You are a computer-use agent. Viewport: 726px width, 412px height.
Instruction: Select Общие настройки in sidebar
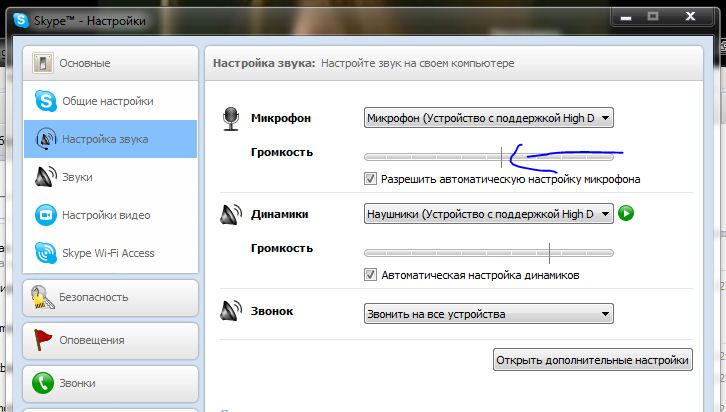tap(110, 101)
